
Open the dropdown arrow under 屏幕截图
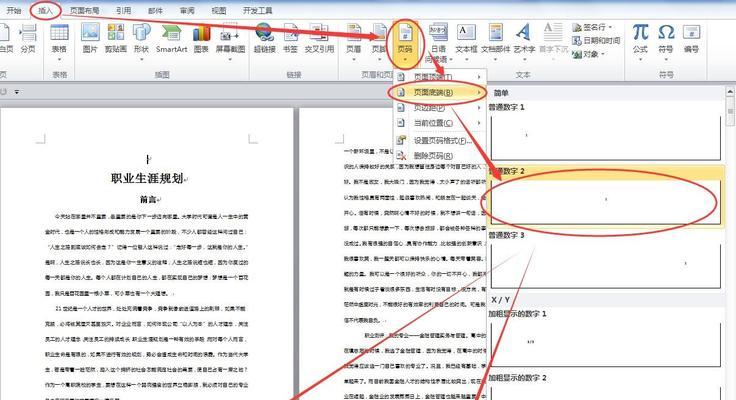pos(230,60)
